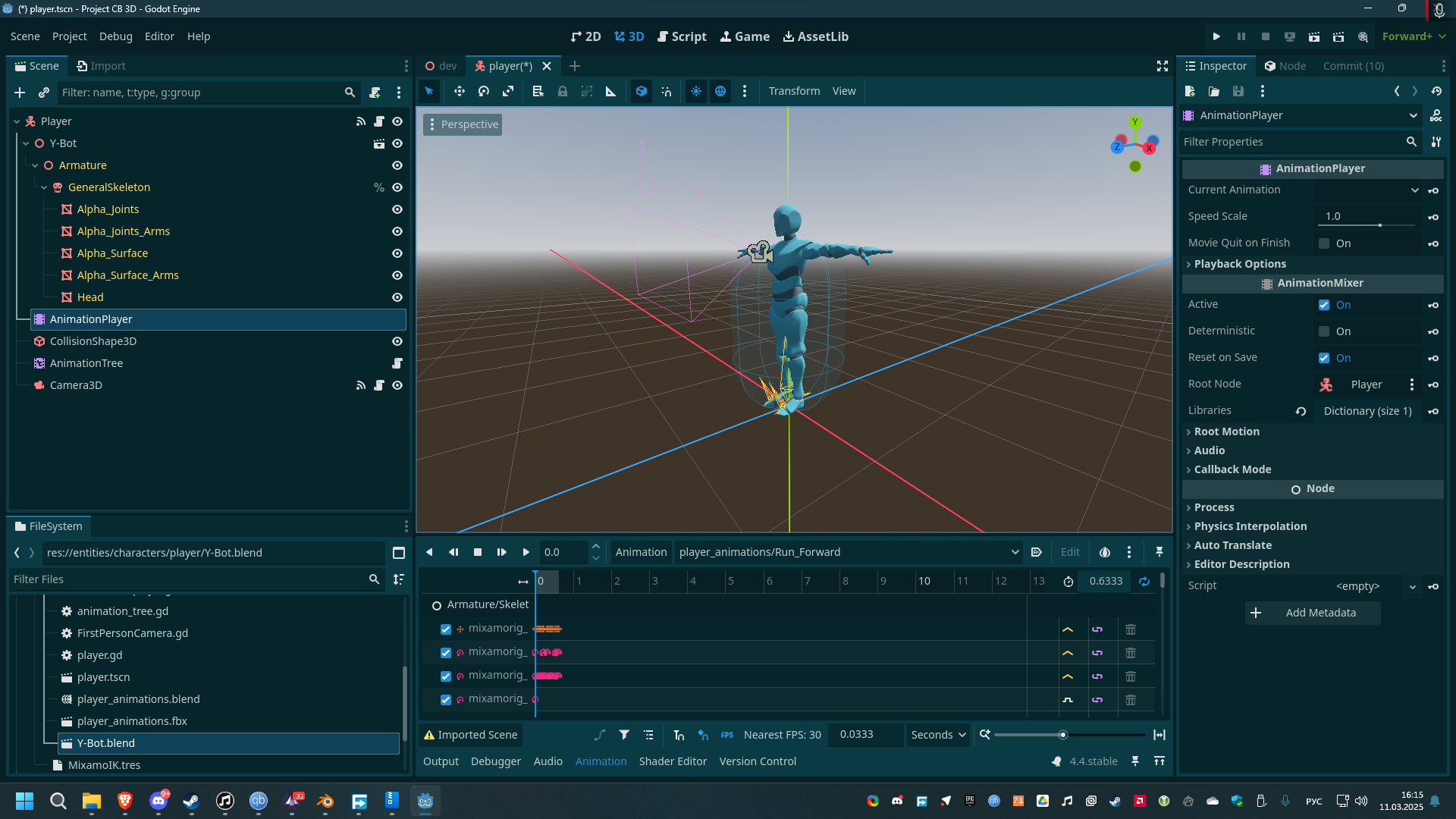Toggle onion skinning in animation panel
The width and height of the screenshot is (1456, 819).
(1105, 552)
